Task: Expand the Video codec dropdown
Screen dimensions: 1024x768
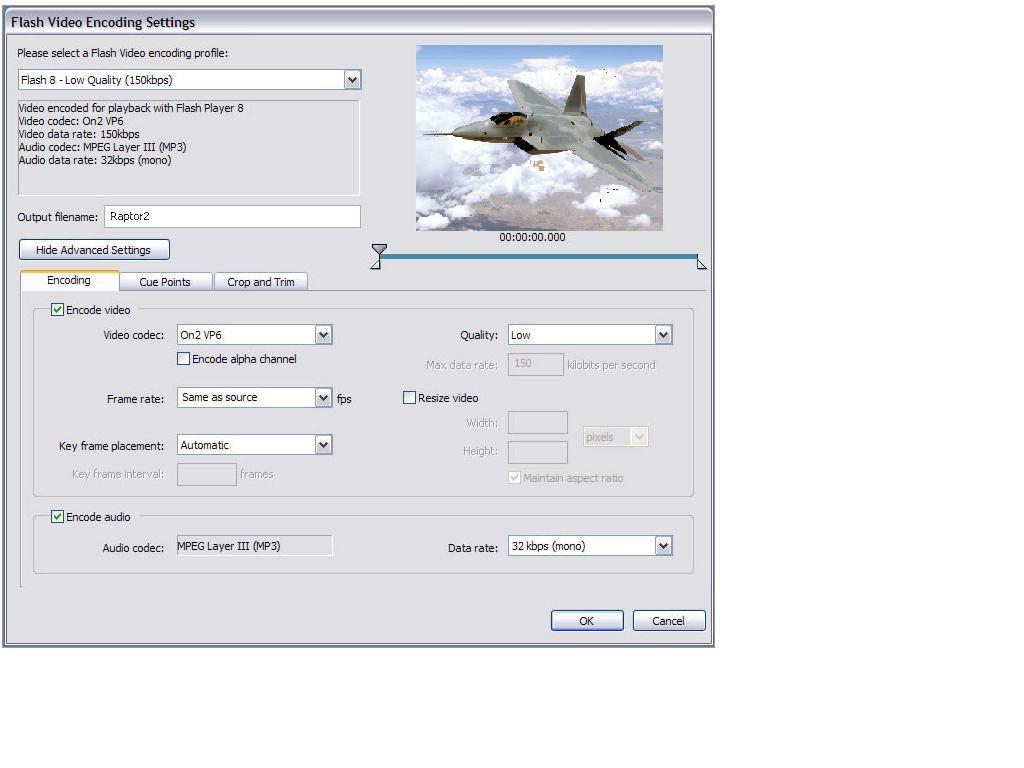Action: click(323, 335)
